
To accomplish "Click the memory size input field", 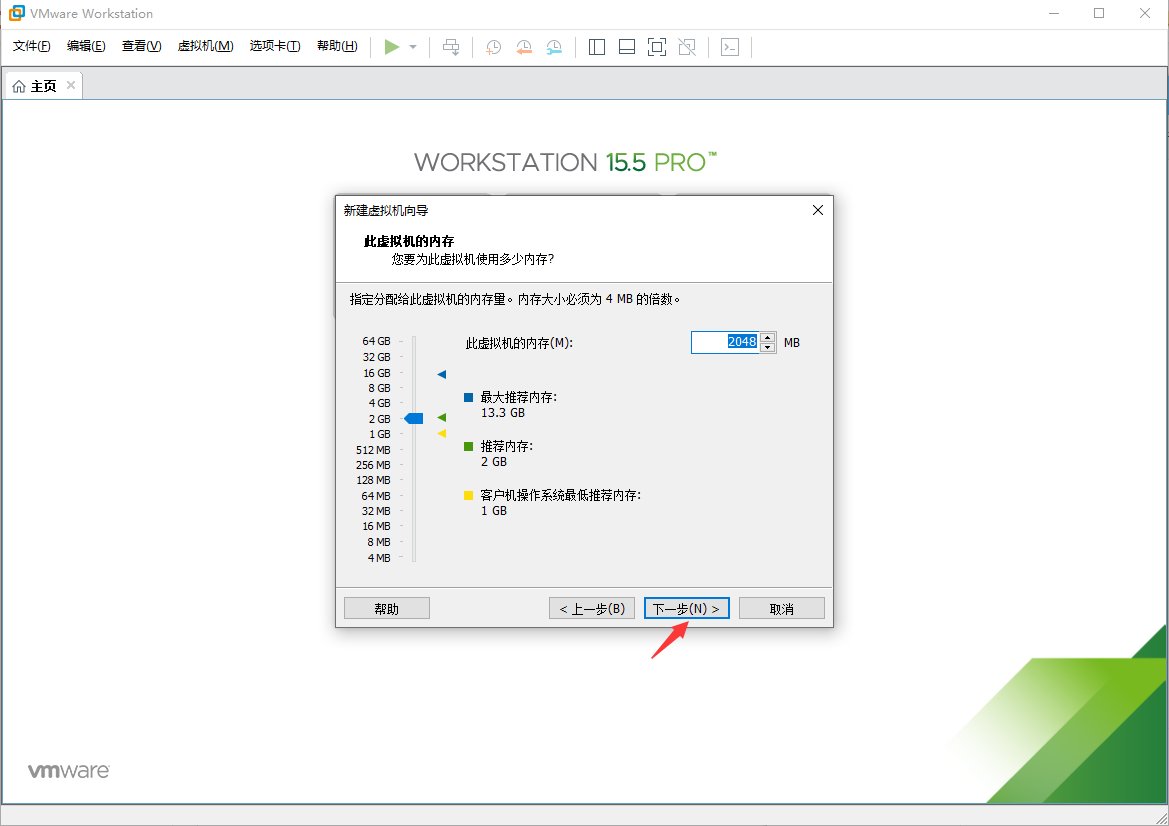I will pos(725,342).
